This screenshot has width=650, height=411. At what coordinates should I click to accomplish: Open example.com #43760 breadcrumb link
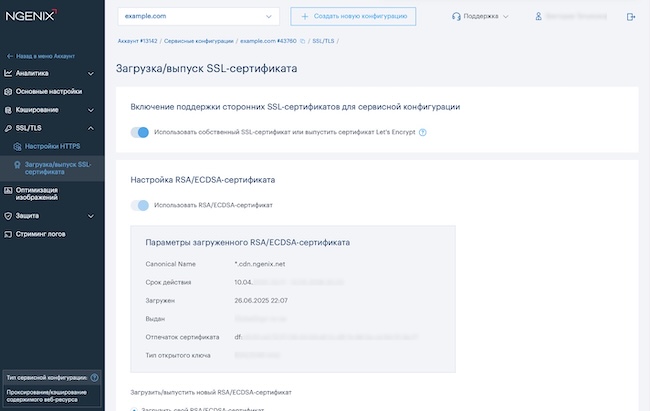point(268,41)
